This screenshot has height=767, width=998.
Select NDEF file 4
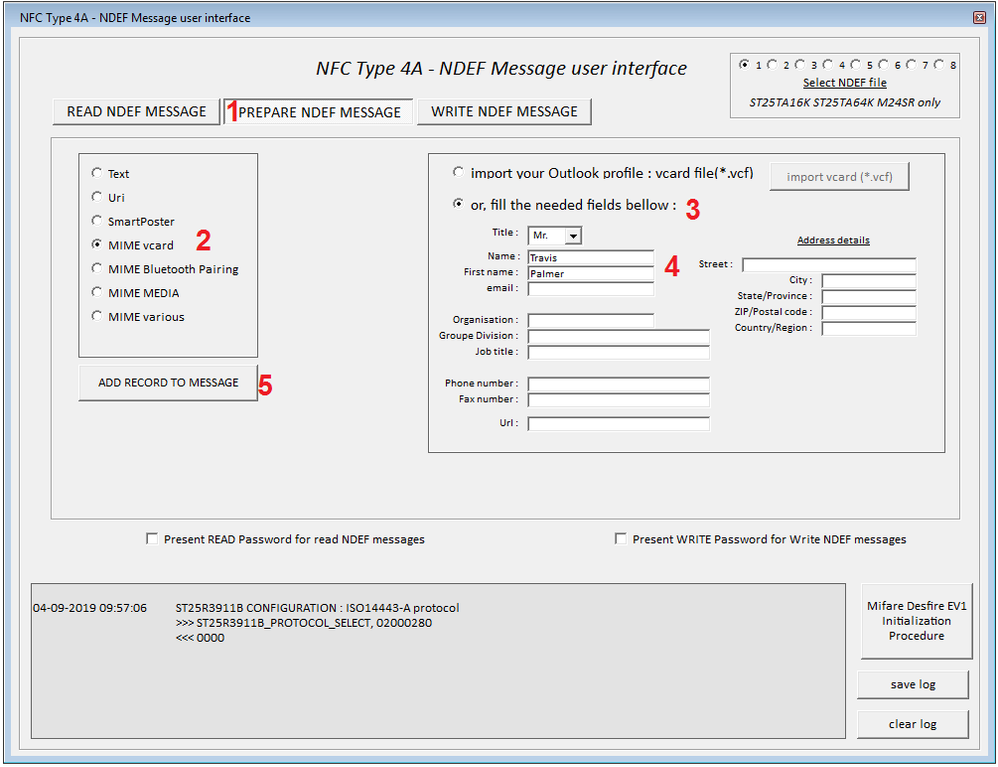click(x=827, y=64)
